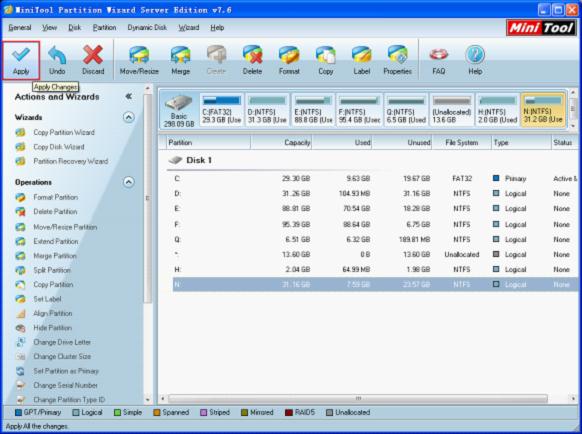Choose the Format toolbar icon
582x434 pixels.
coord(289,60)
